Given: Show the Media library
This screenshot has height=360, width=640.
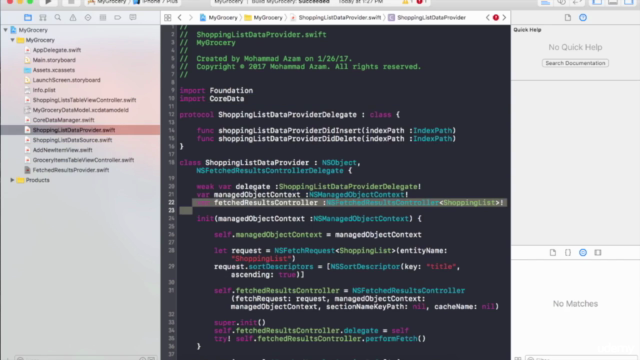Looking at the screenshot, I should (598, 252).
